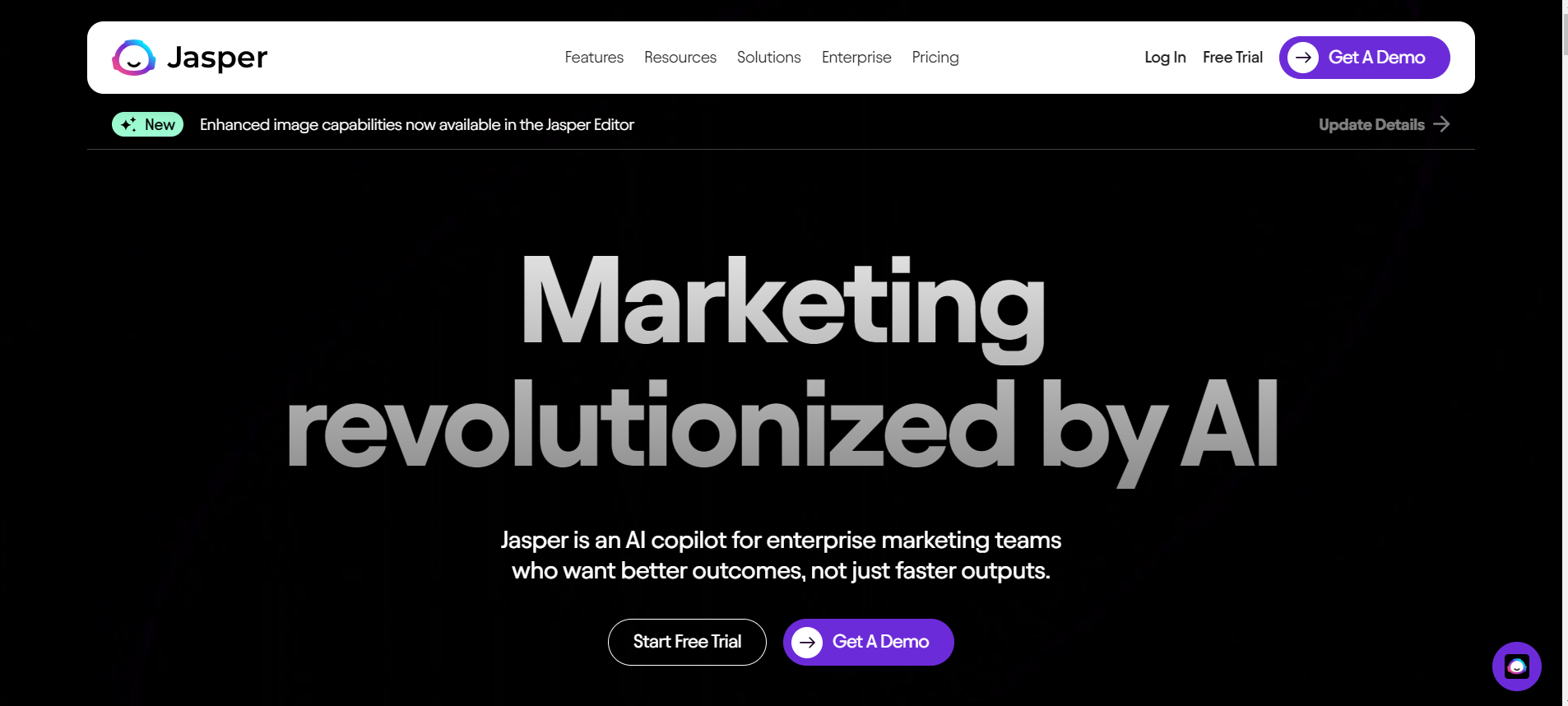Click the Jasper smiley logo icon
Viewport: 1568px width, 706px height.
click(x=133, y=58)
